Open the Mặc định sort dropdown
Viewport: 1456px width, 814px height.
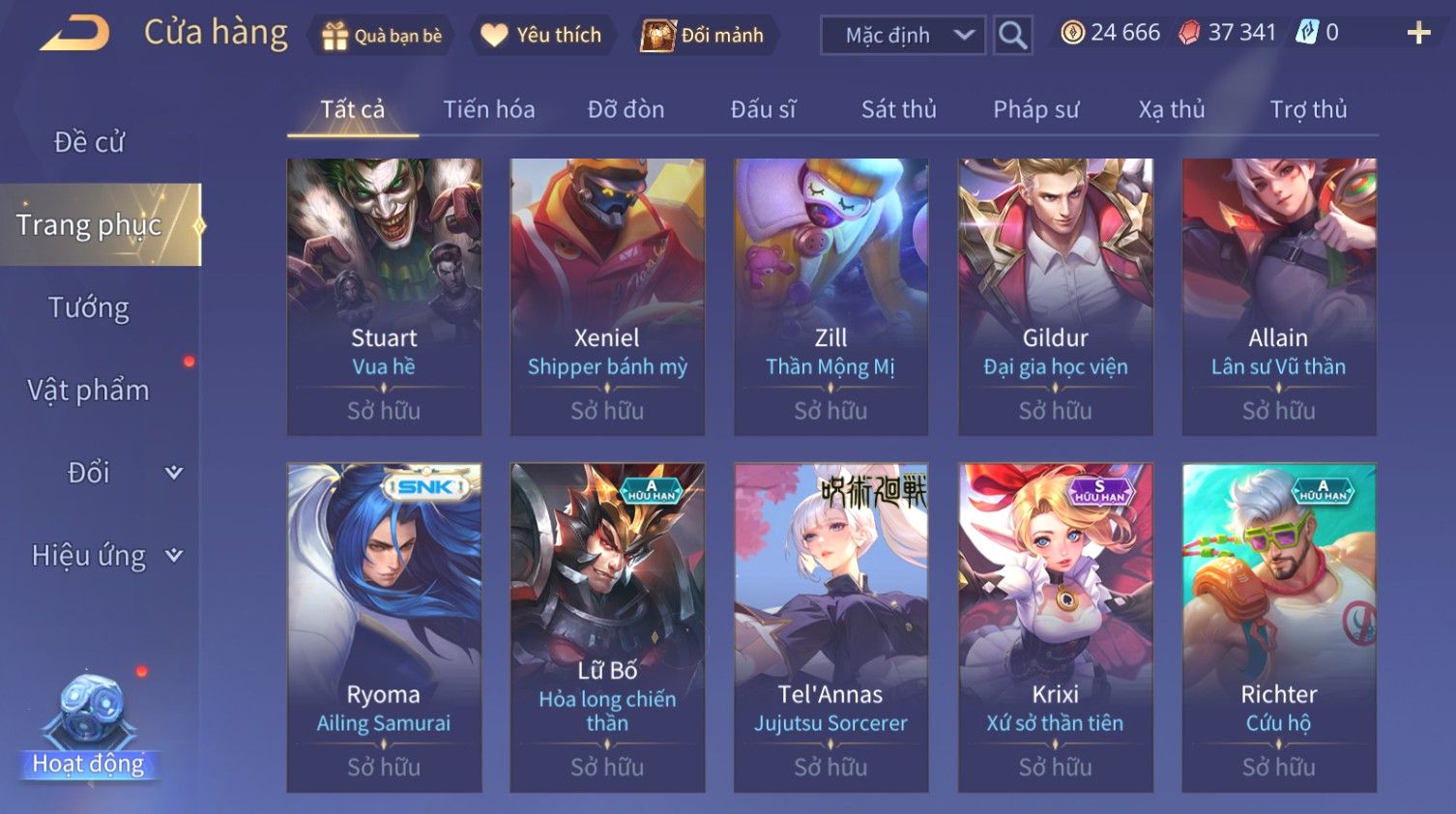coord(903,36)
